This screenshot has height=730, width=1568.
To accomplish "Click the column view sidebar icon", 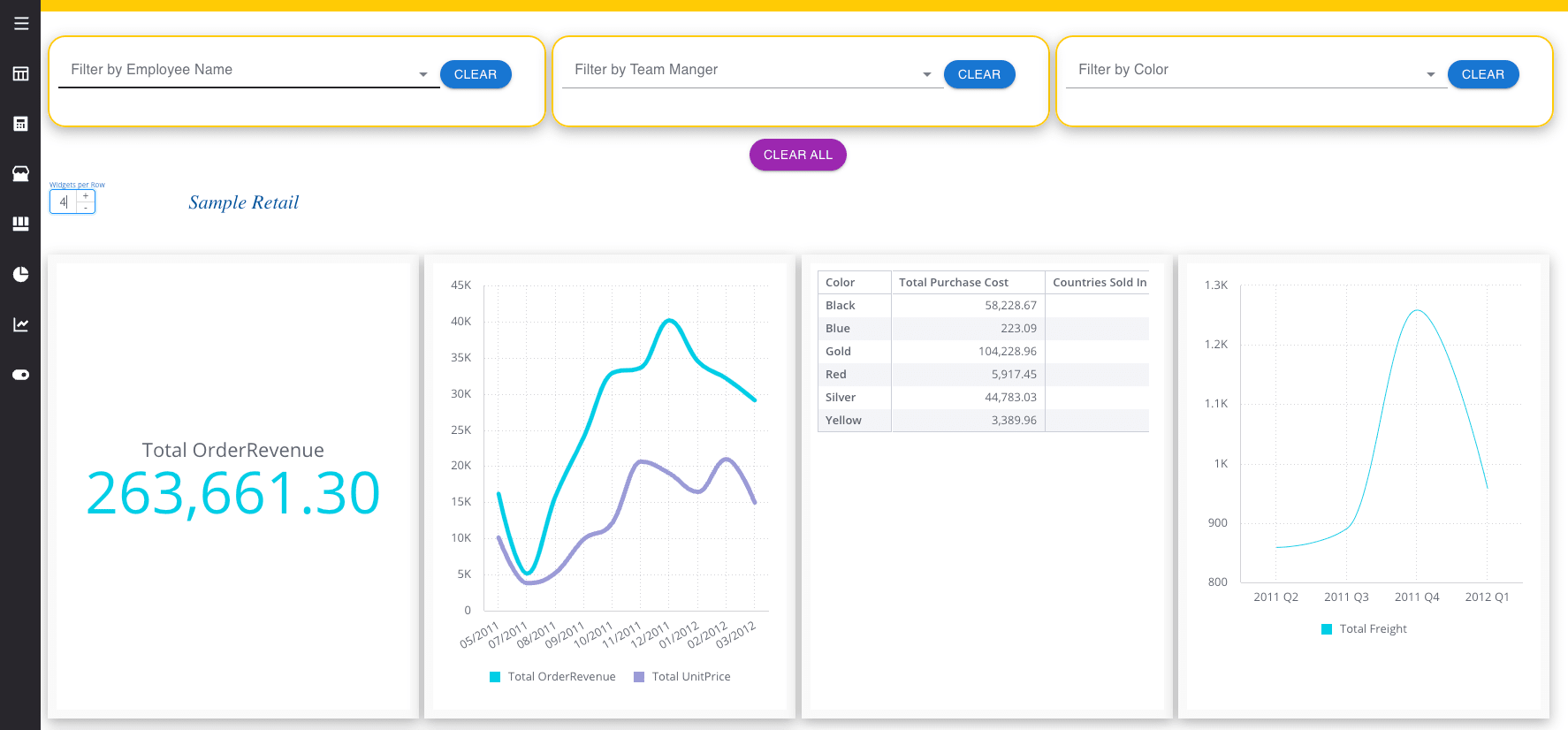I will point(21,224).
